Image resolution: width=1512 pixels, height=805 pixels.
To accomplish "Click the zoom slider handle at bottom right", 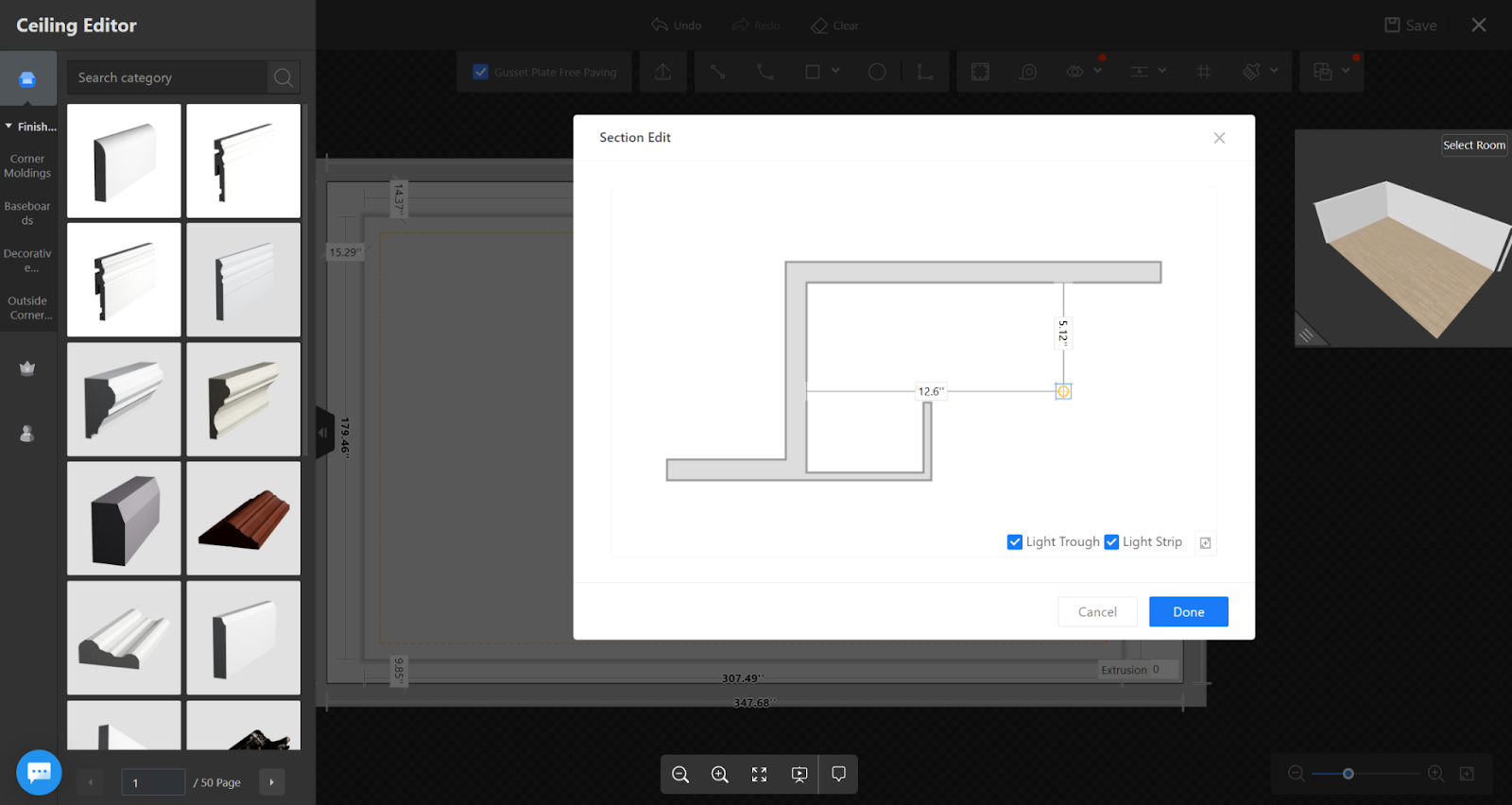I will 1349,774.
